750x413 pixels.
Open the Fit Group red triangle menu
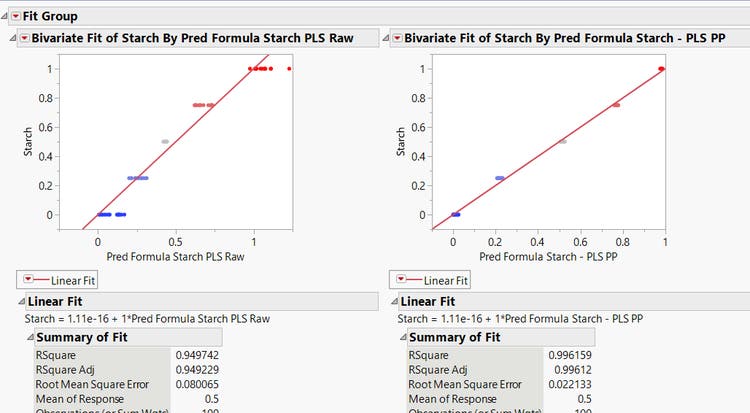click(15, 16)
